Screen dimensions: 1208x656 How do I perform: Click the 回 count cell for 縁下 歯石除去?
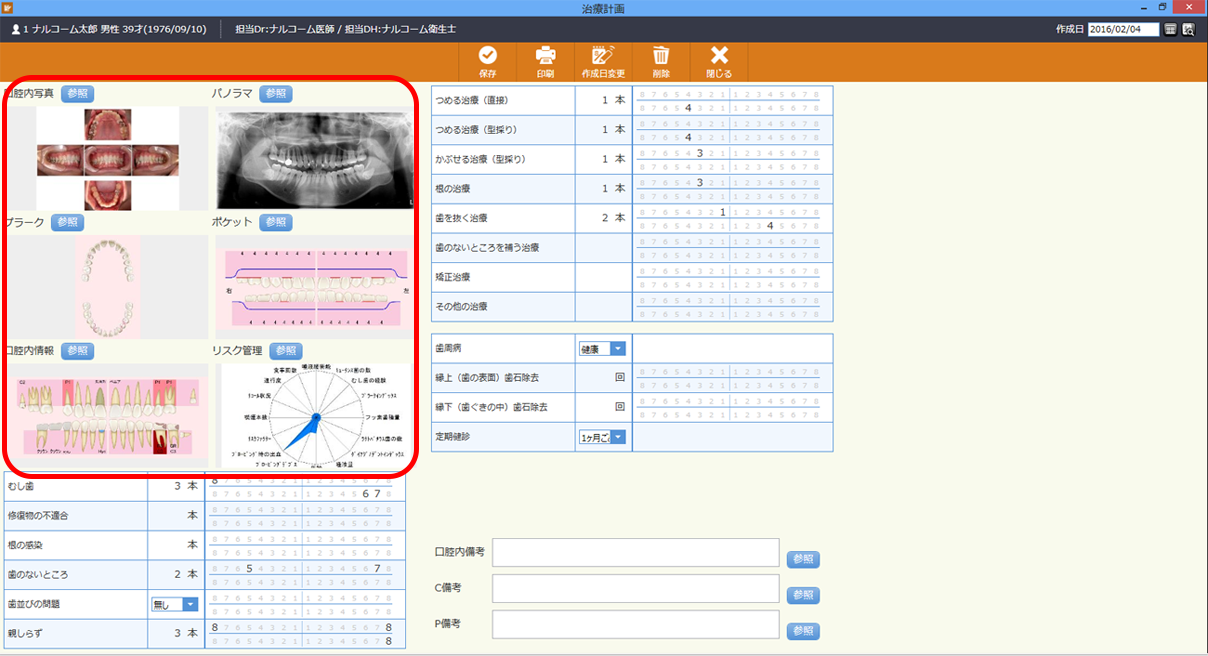[604, 408]
